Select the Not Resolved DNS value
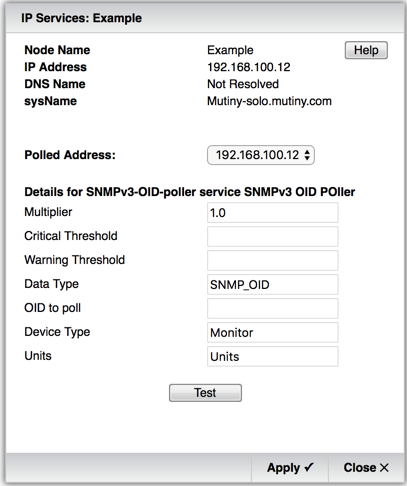The image size is (407, 486). point(243,84)
